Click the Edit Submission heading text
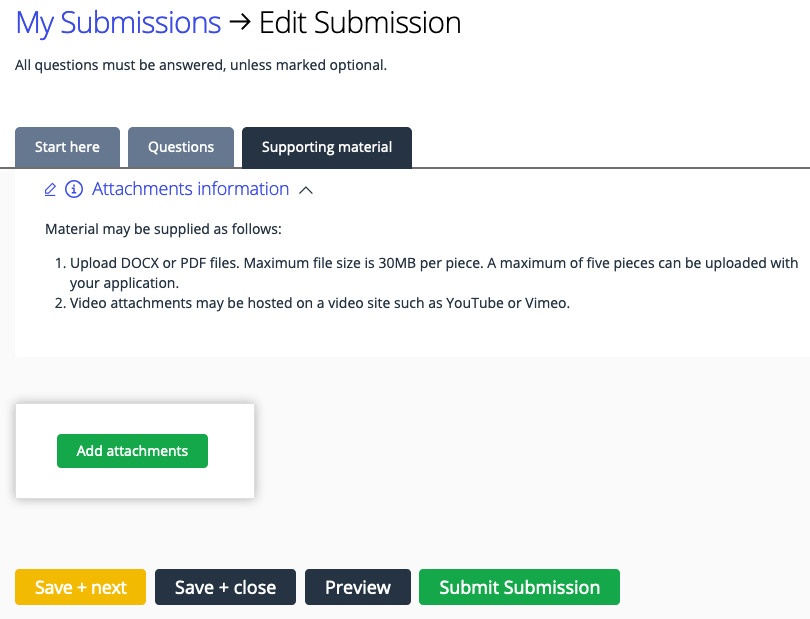The width and height of the screenshot is (810, 619). click(360, 23)
